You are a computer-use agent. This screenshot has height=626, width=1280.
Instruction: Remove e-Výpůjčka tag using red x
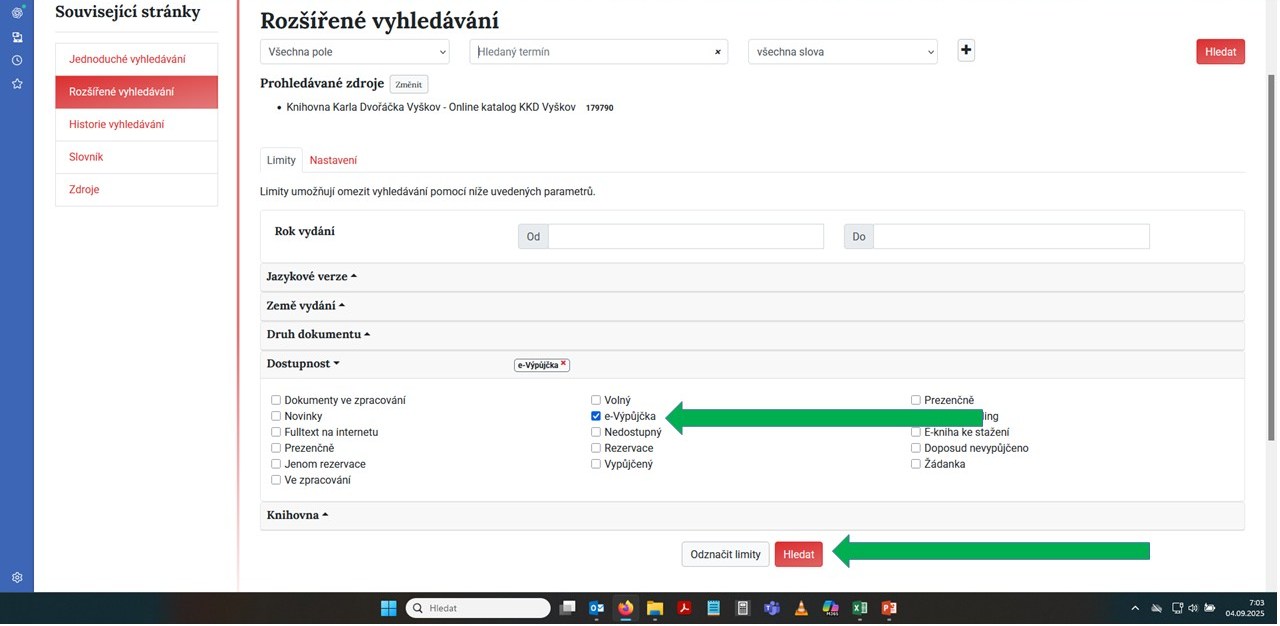(563, 365)
